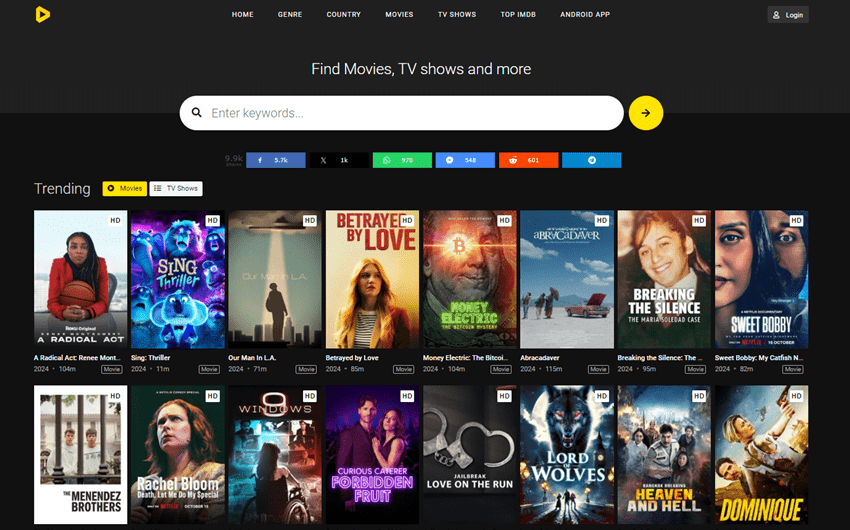Viewport: 850px width, 530px height.
Task: Click the yellow arrow search submit button
Action: coord(646,113)
